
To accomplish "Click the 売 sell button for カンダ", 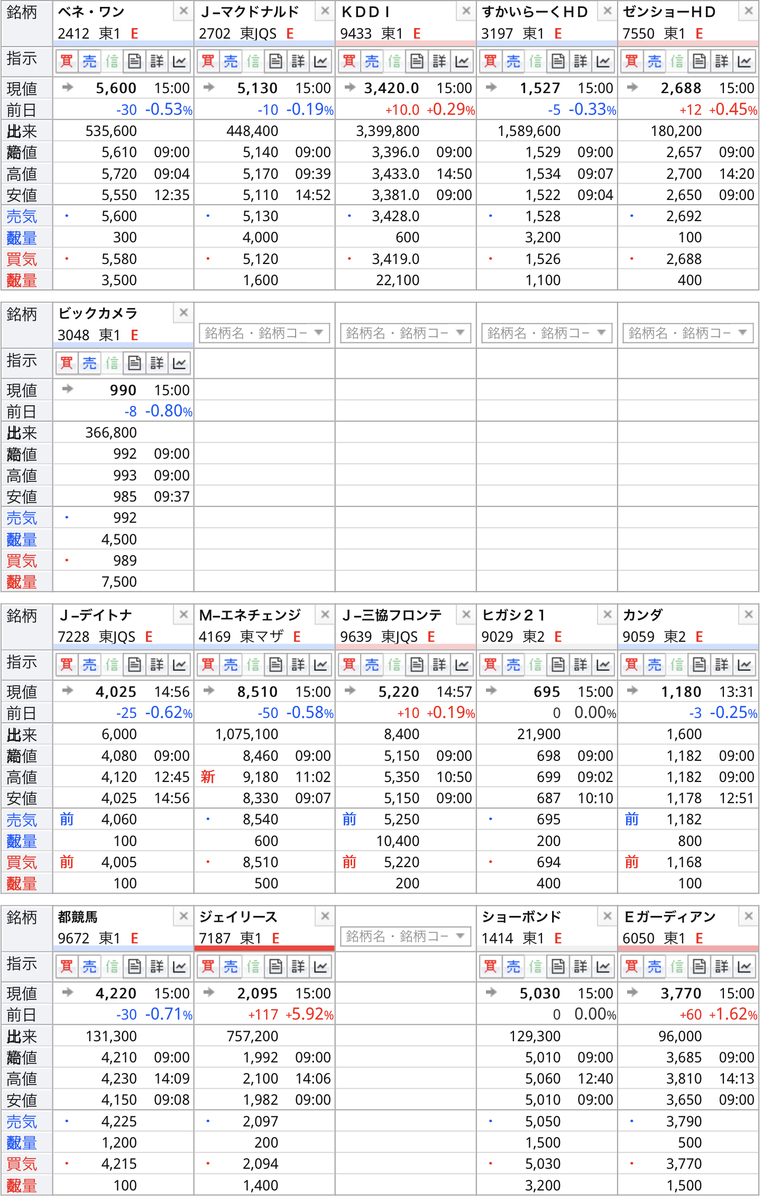I will pyautogui.click(x=653, y=664).
